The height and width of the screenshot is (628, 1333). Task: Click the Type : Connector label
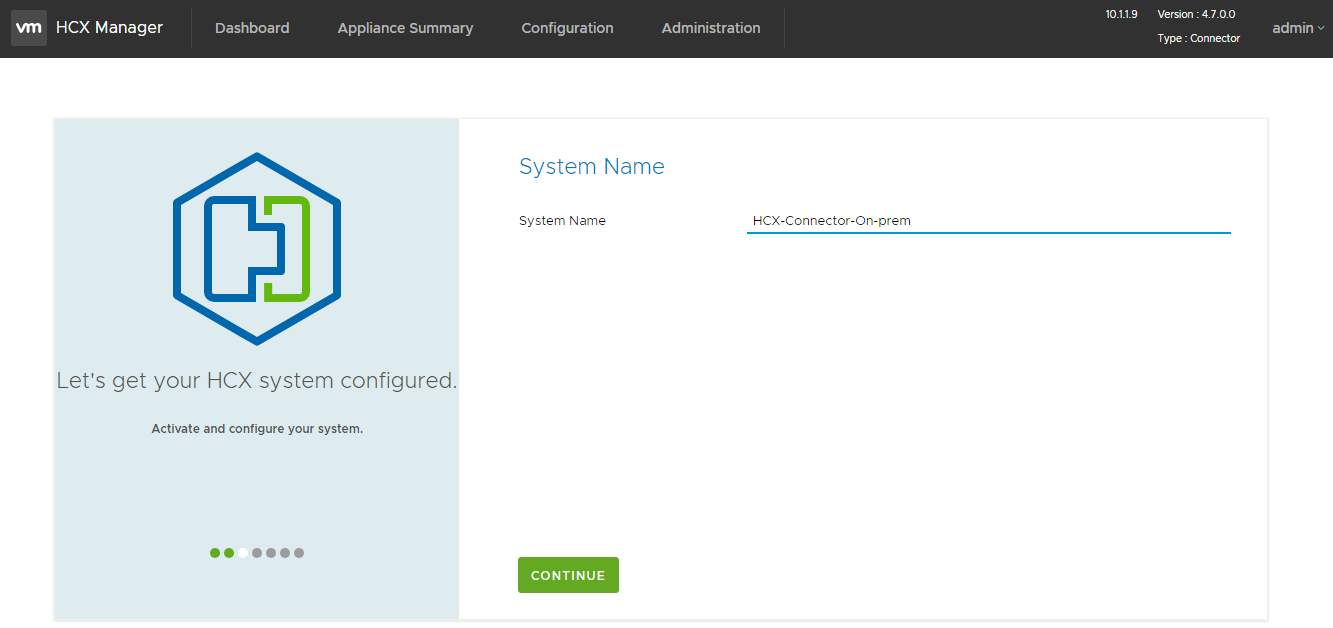click(1199, 37)
